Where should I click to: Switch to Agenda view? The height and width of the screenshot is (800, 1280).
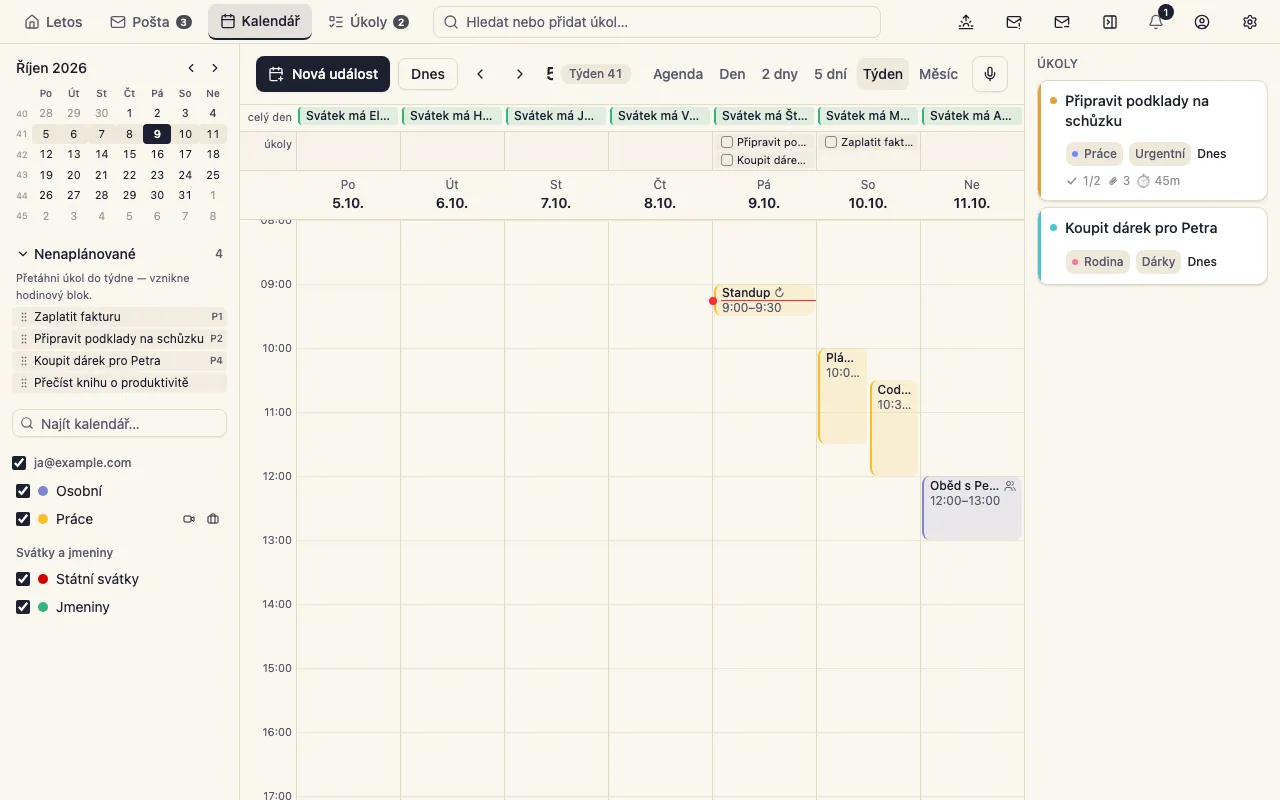(678, 74)
